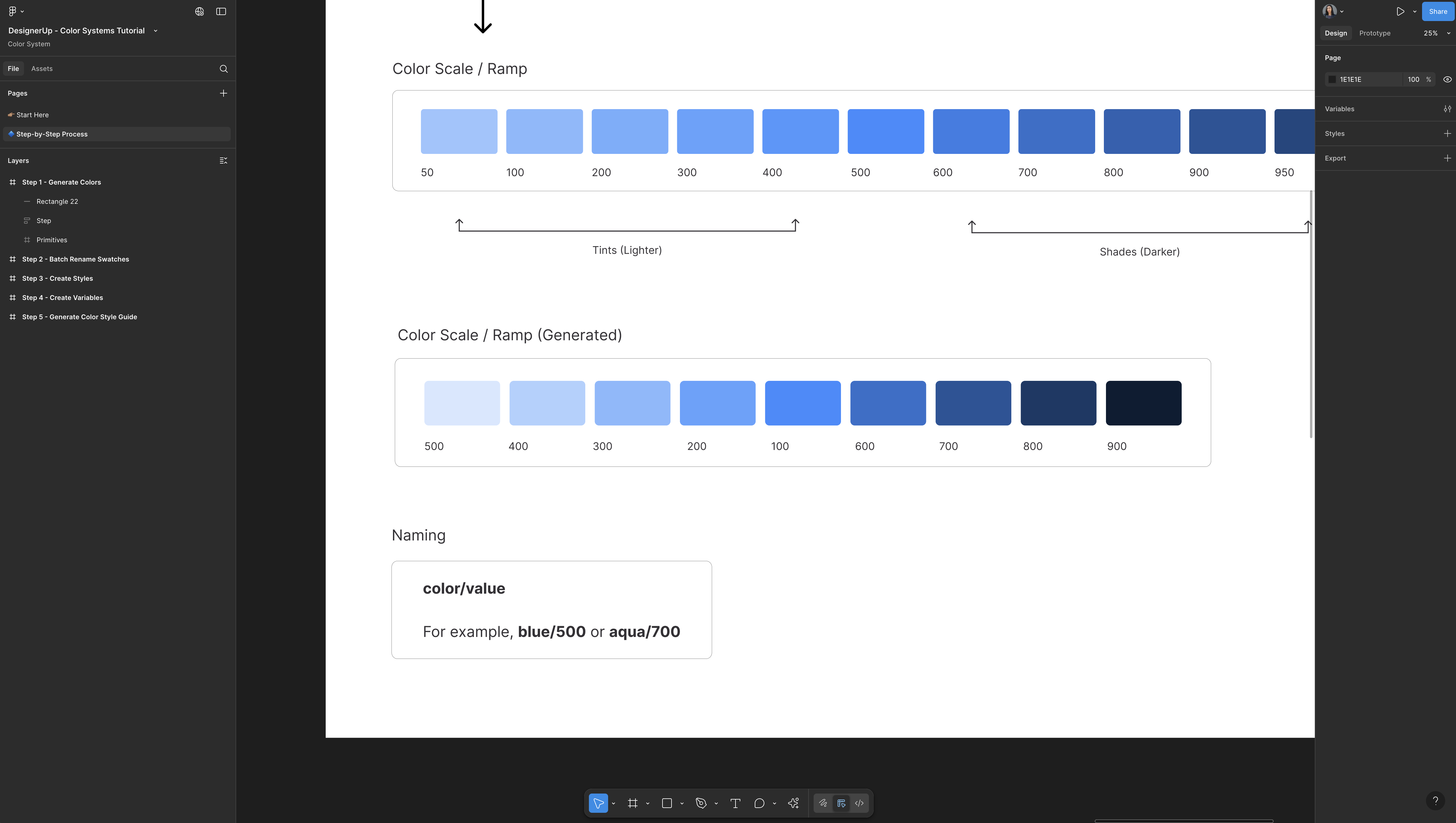Select the Text tool

click(x=735, y=803)
